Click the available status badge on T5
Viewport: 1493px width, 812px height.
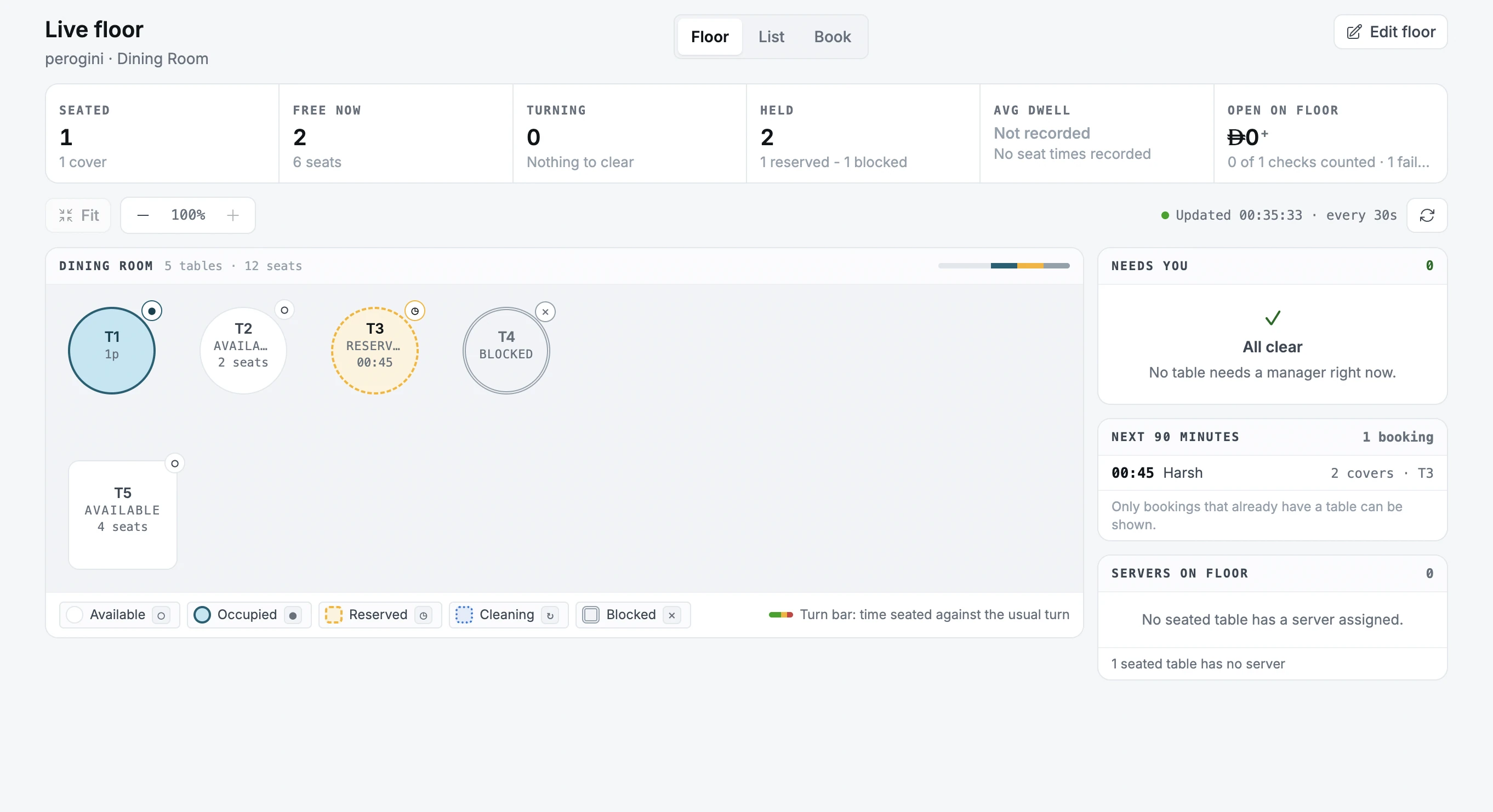tap(174, 464)
